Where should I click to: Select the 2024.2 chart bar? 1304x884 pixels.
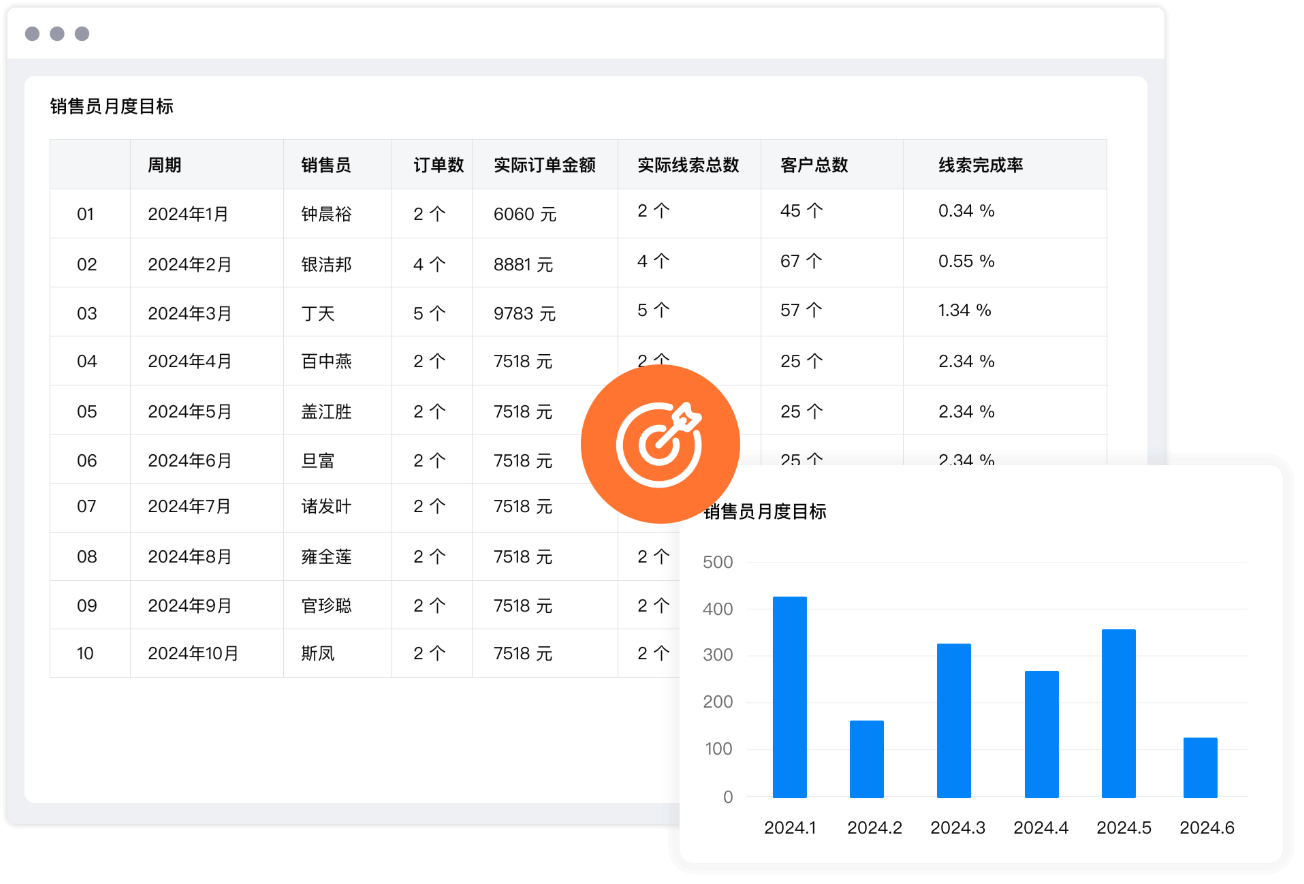[x=866, y=758]
